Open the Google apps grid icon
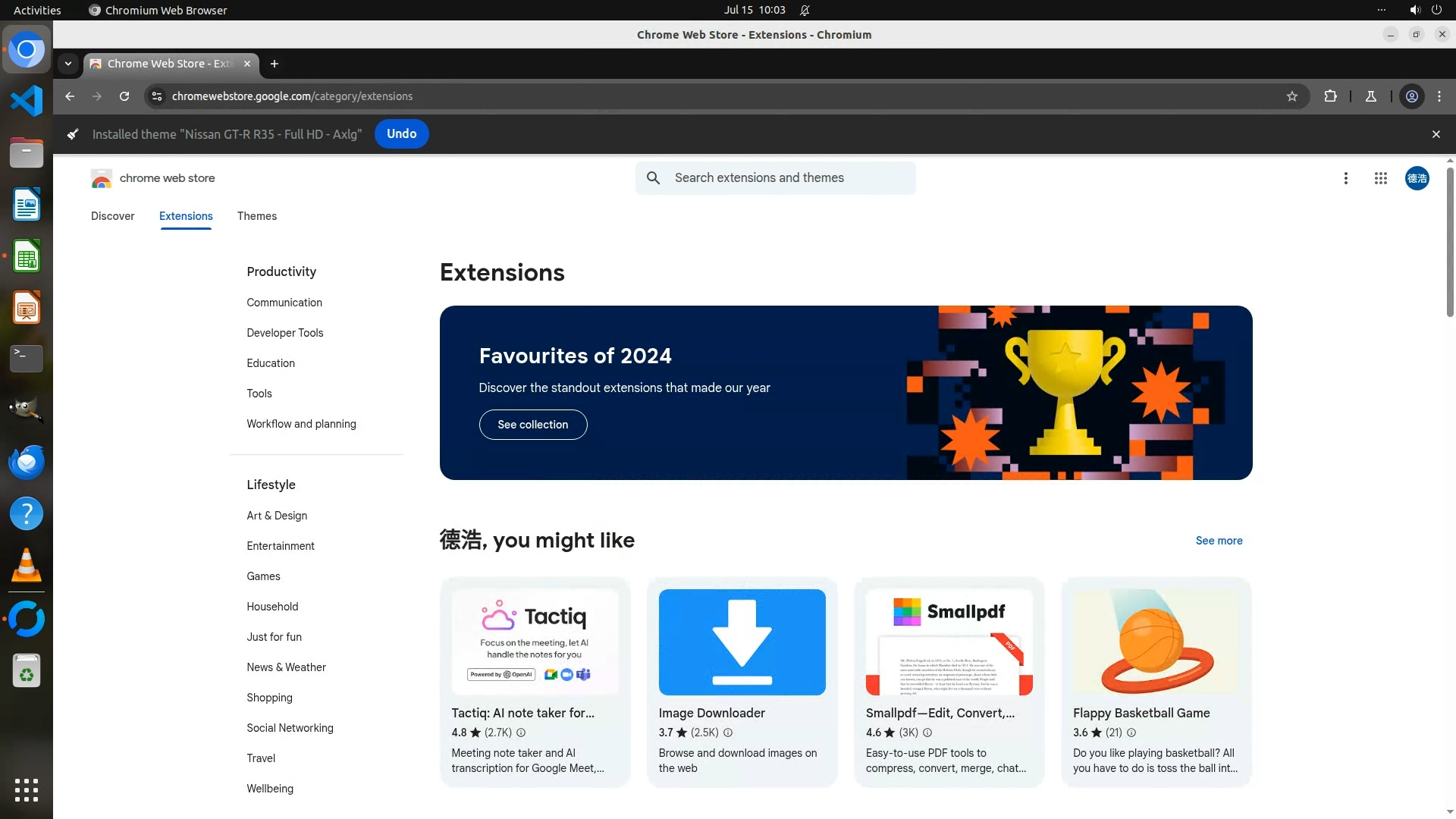The height and width of the screenshot is (819, 1456). coord(1380,178)
